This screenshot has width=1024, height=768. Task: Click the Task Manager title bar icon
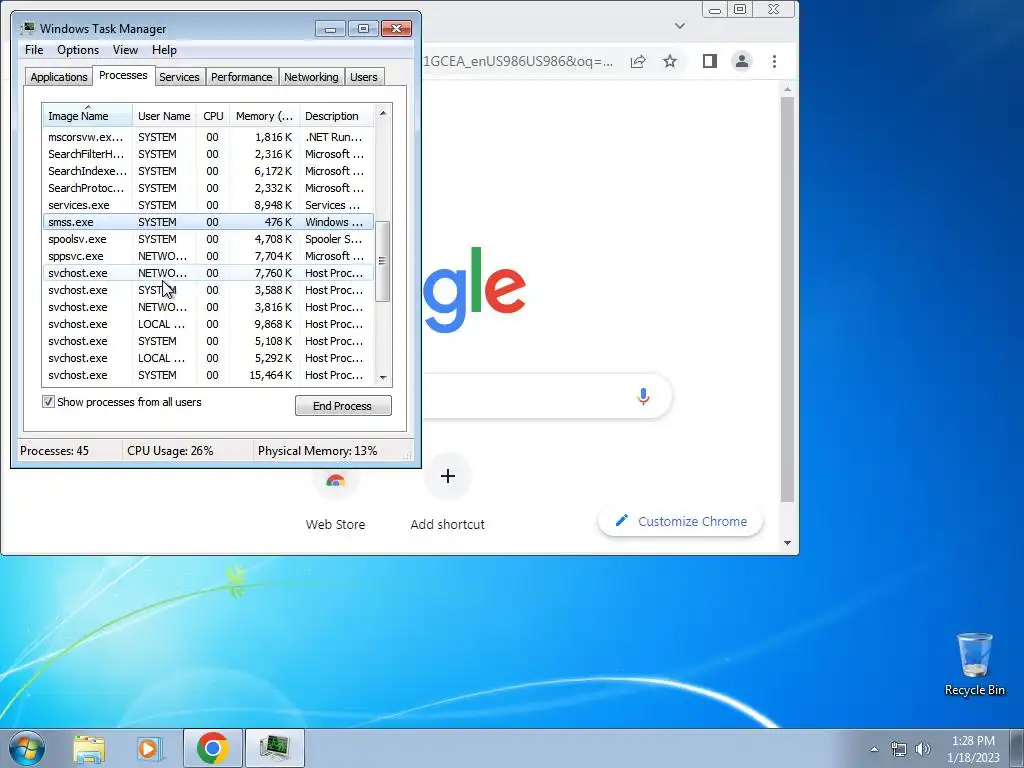click(x=27, y=28)
